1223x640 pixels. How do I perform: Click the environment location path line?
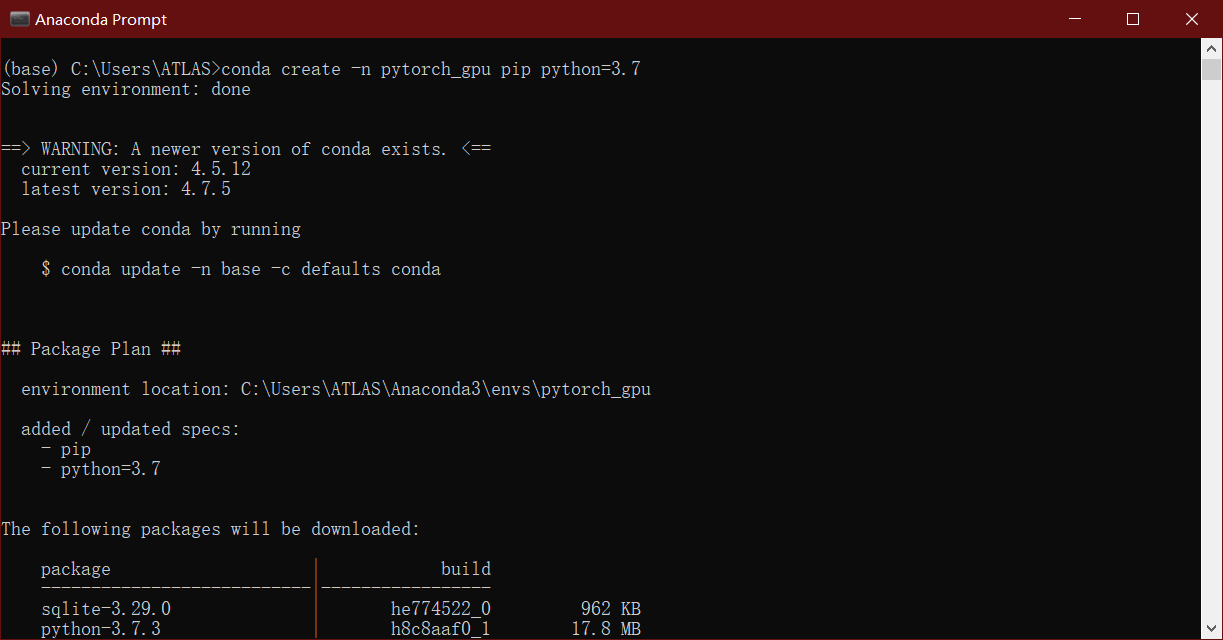click(x=336, y=389)
